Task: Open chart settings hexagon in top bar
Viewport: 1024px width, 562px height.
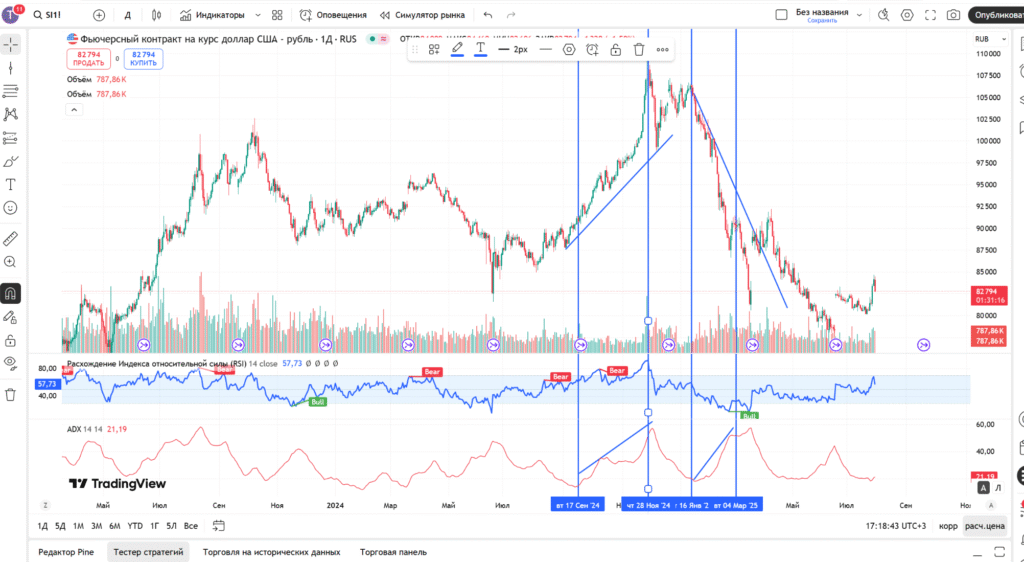Action: 907,14
